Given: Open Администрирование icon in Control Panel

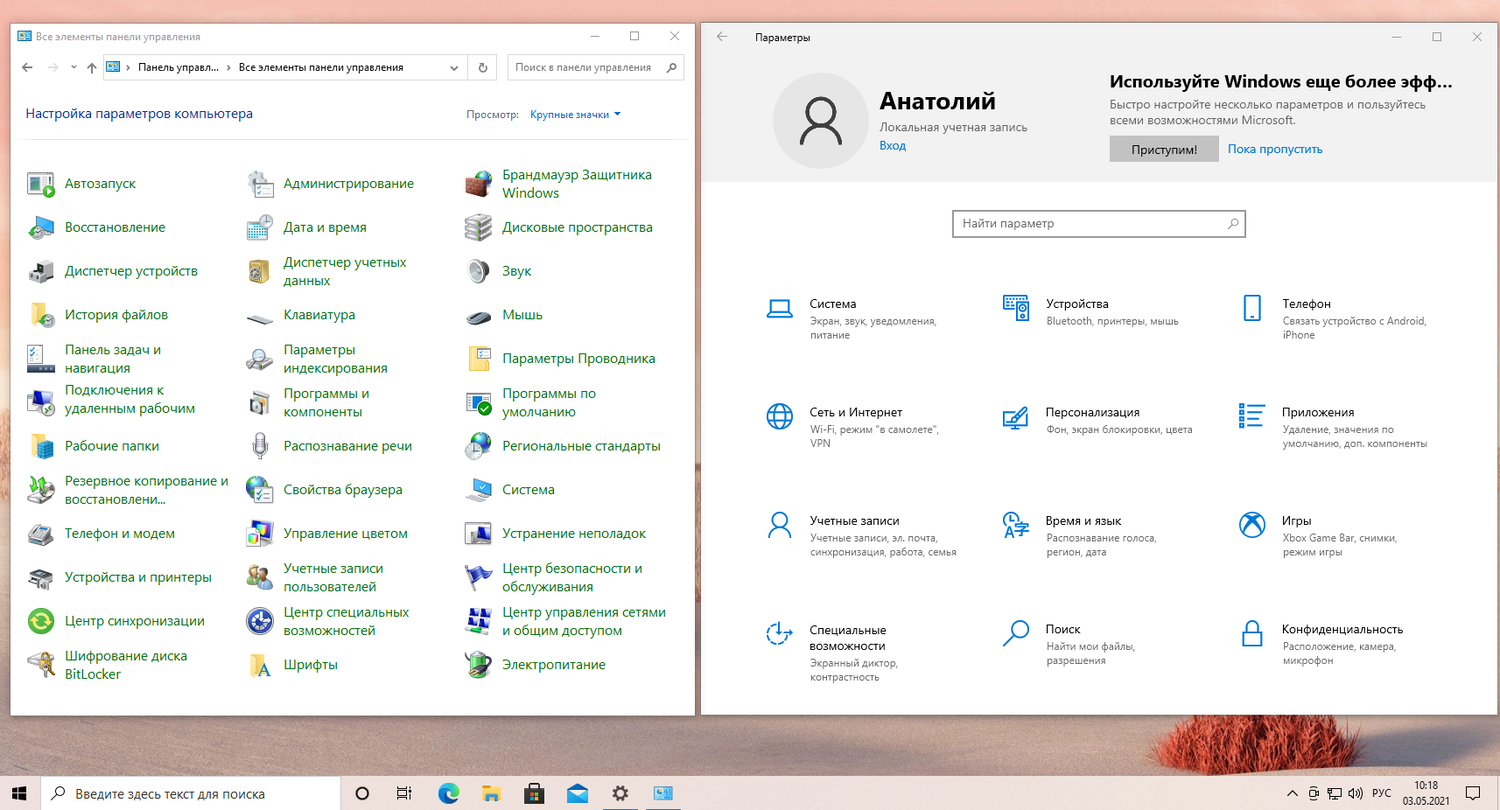Looking at the screenshot, I should [x=260, y=184].
